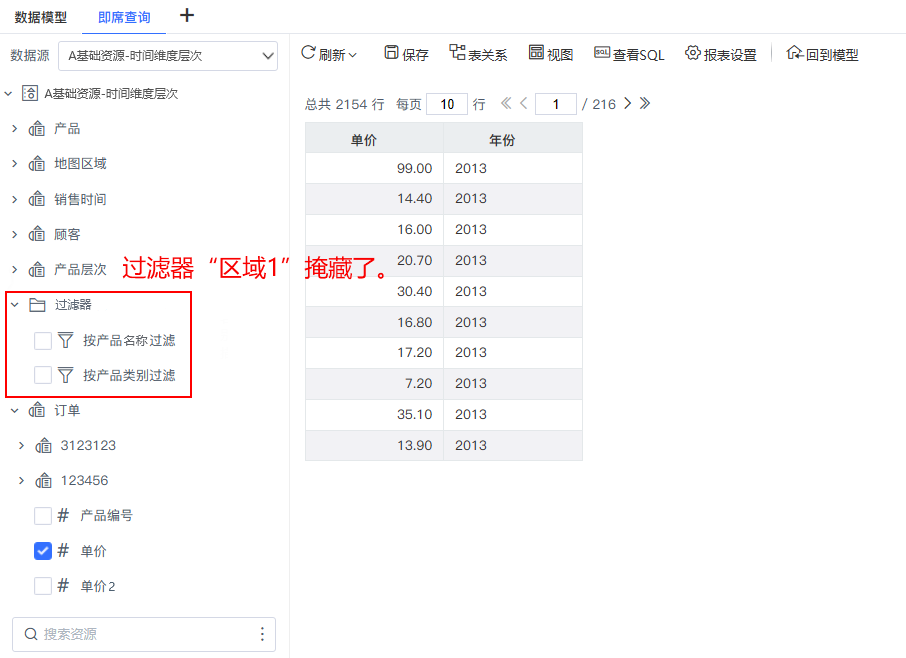Switch to the 数据模型 tab
The image size is (906, 658).
pos(40,17)
